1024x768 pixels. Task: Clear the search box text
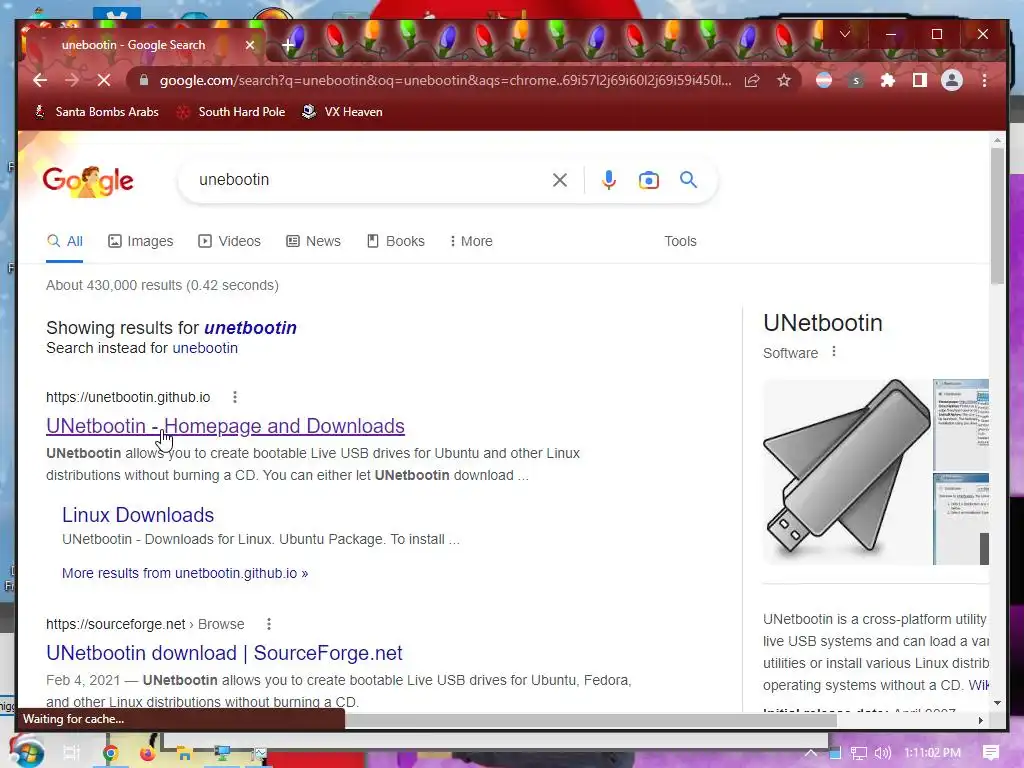pyautogui.click(x=560, y=180)
